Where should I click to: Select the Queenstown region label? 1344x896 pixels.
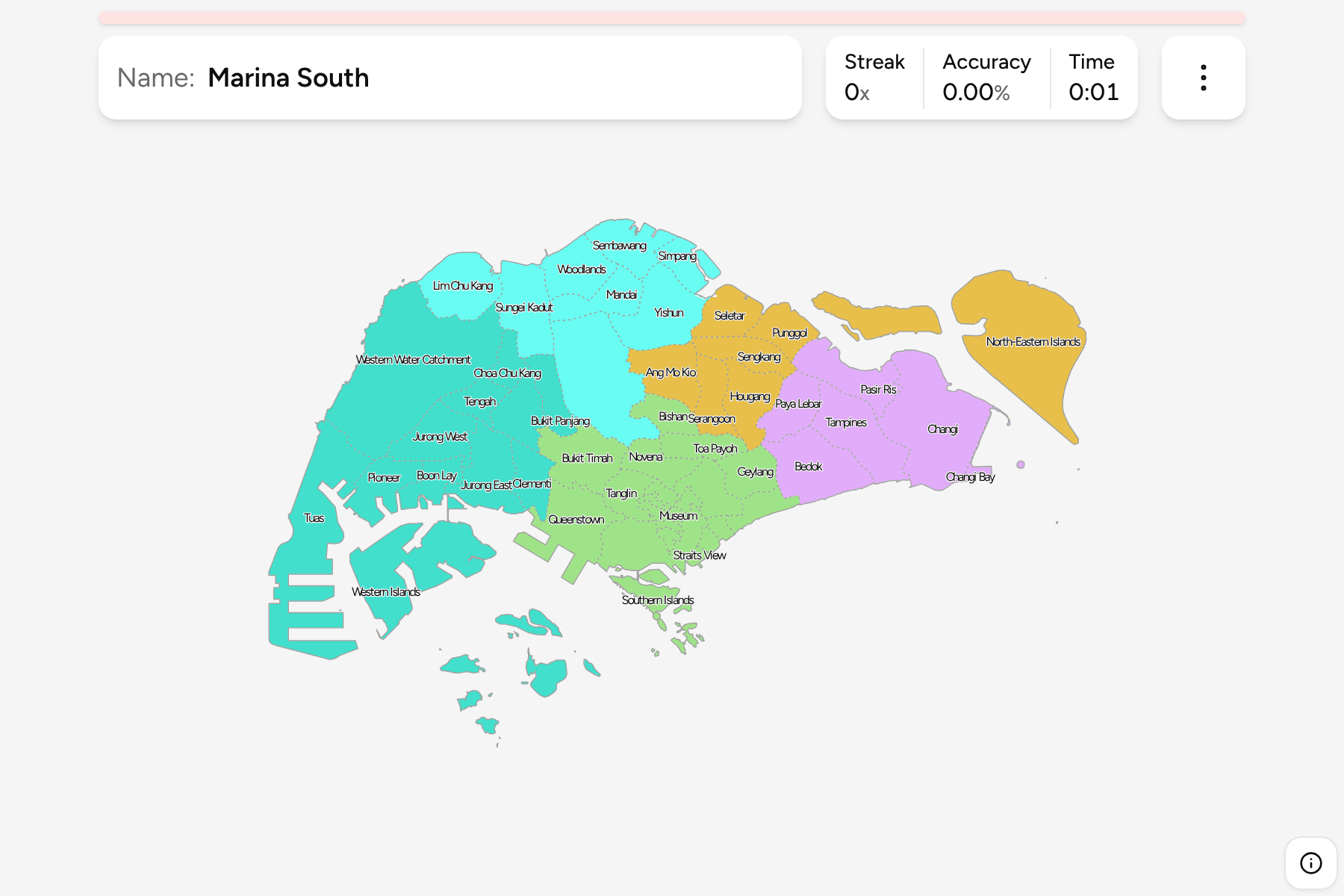(x=576, y=520)
